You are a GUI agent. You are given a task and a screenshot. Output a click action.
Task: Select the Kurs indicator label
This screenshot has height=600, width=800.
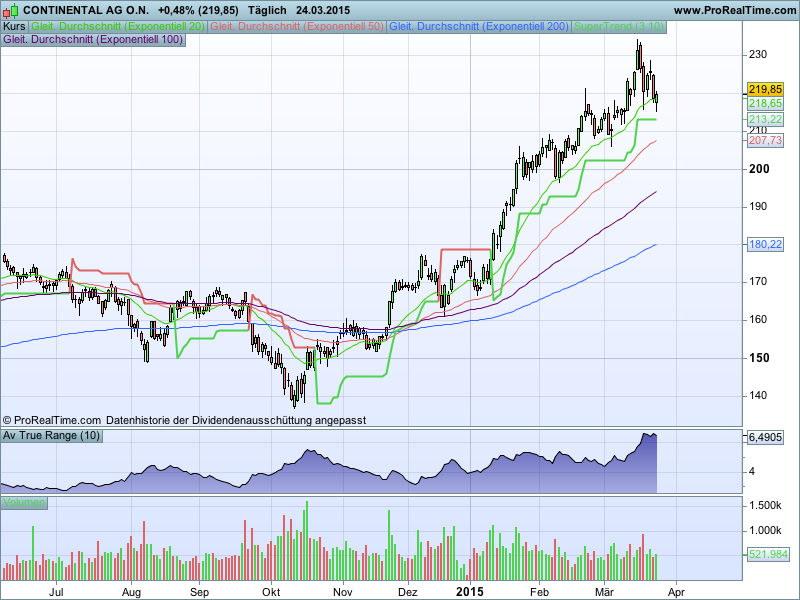click(x=14, y=27)
